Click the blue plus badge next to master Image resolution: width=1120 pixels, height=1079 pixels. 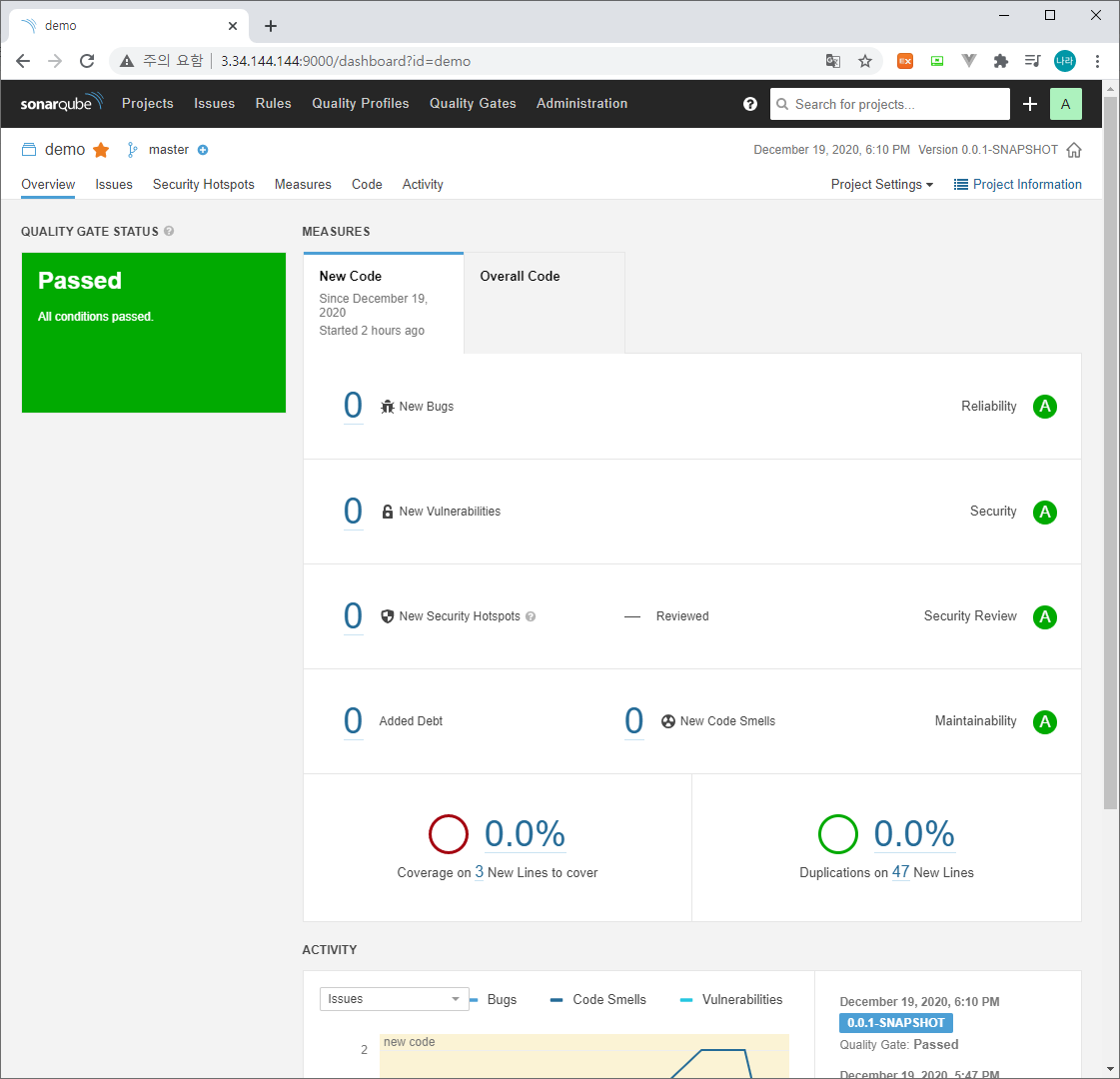click(203, 150)
